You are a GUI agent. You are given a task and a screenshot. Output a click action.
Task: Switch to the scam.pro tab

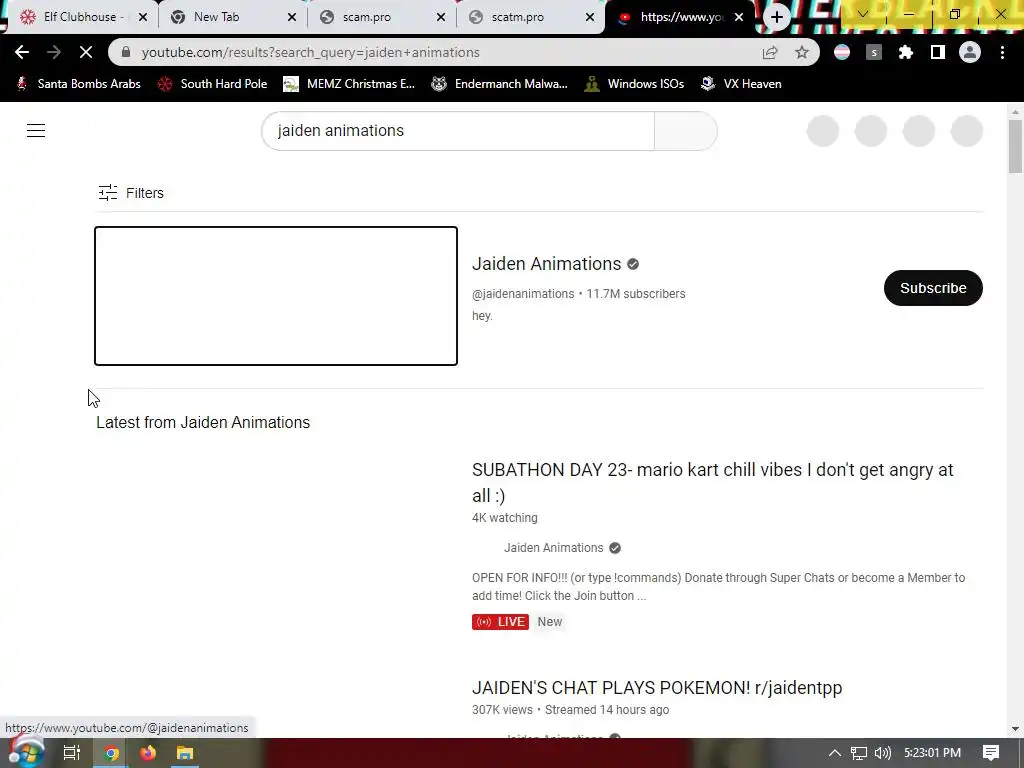point(381,17)
